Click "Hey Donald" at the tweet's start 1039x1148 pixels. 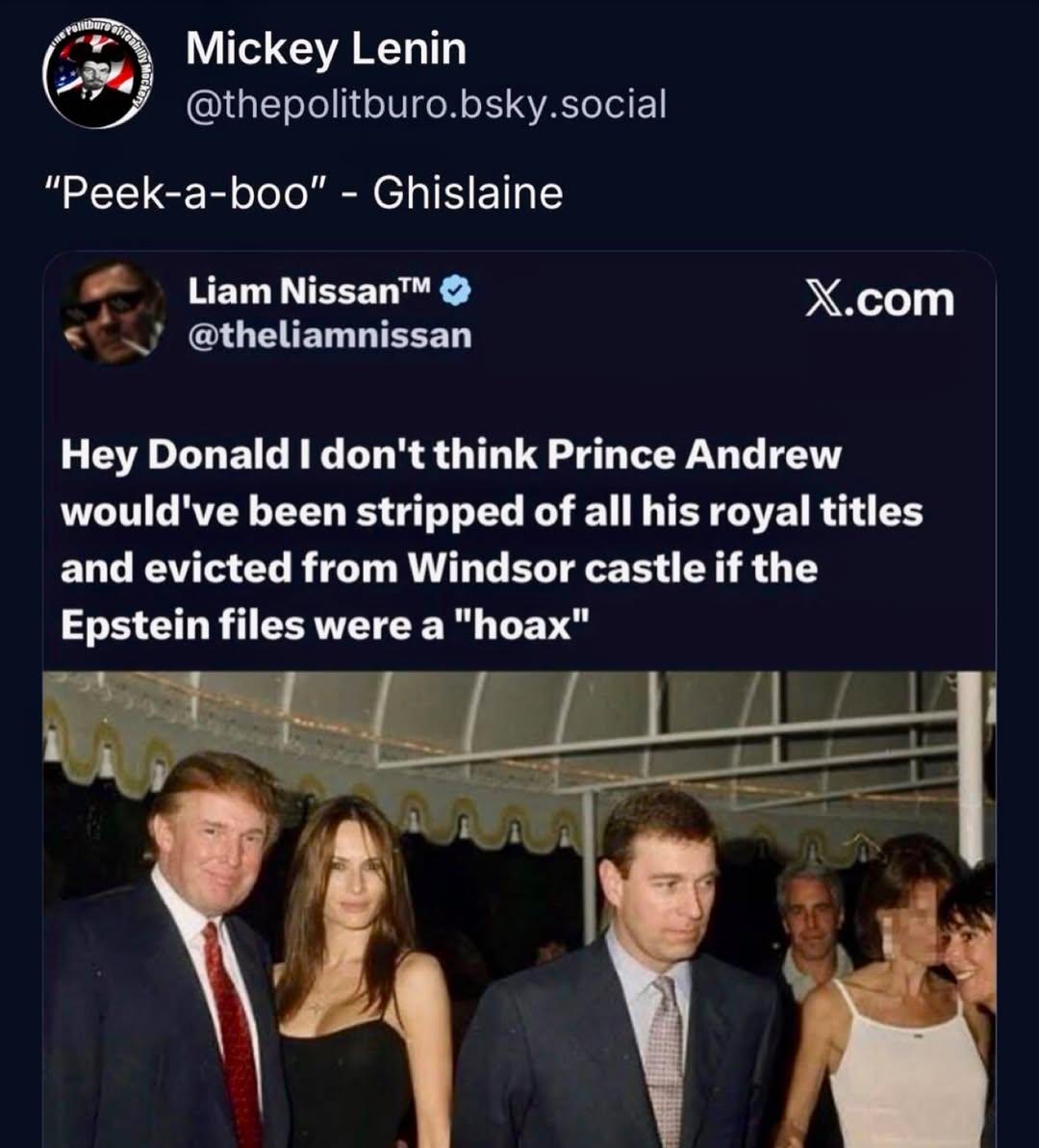(x=160, y=454)
